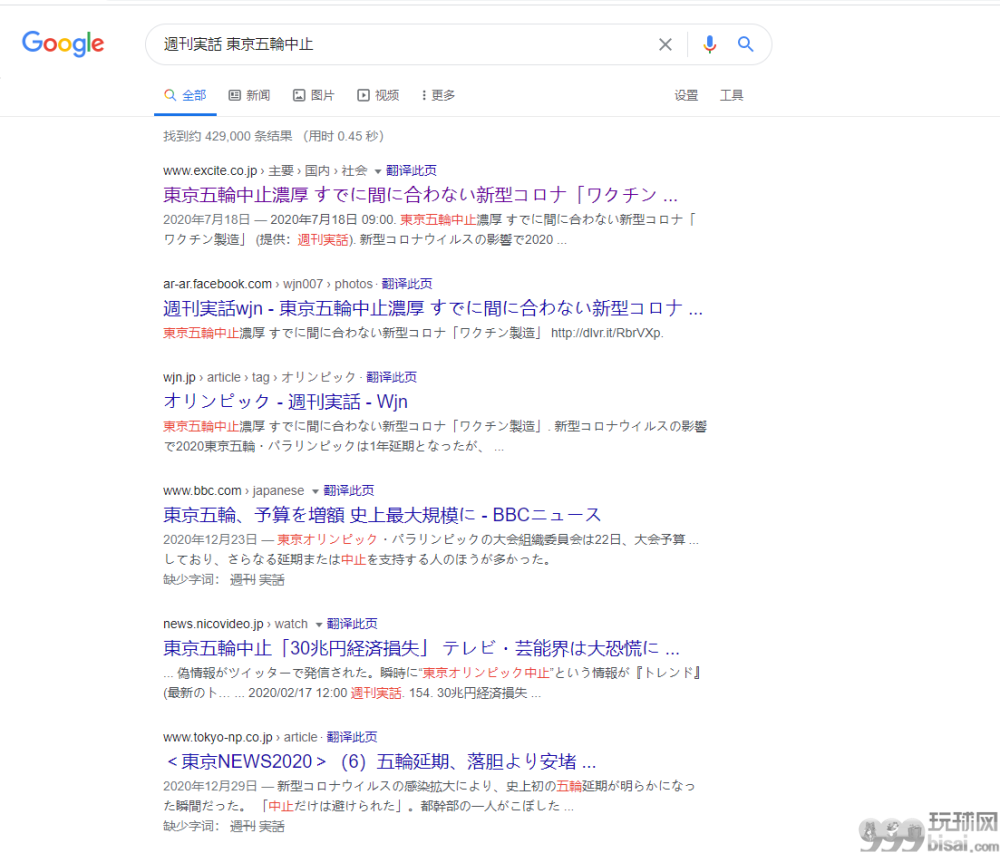Open ＜東京NEWS2020＞ 五輪延期 result title
The image size is (1000, 853).
[380, 762]
